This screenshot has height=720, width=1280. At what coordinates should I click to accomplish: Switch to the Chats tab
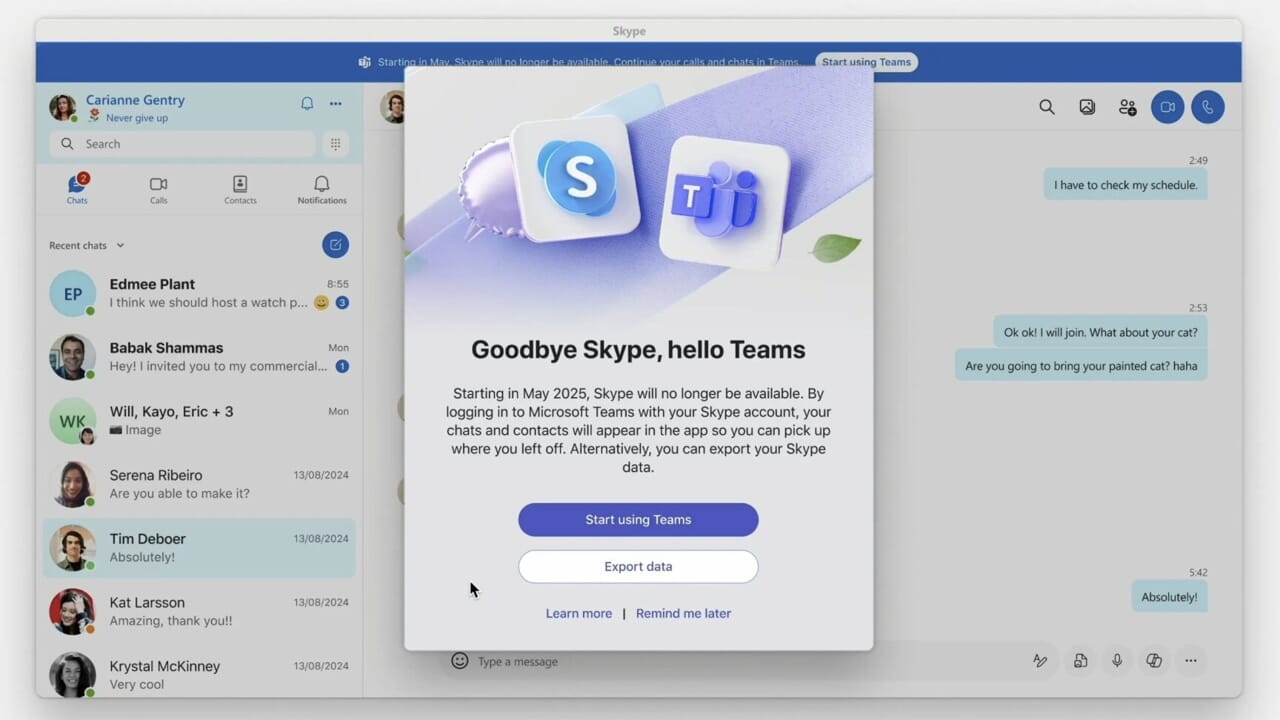(x=77, y=189)
